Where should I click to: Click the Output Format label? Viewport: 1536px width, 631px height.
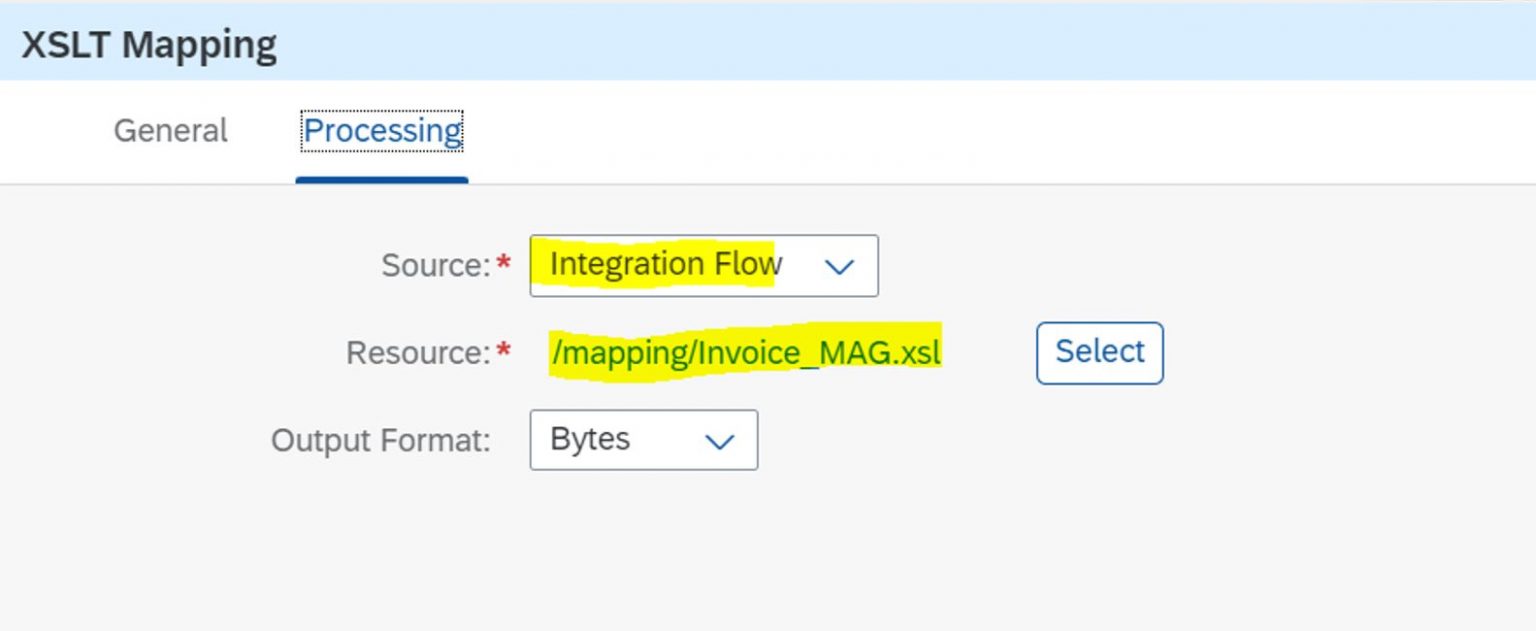click(x=378, y=440)
